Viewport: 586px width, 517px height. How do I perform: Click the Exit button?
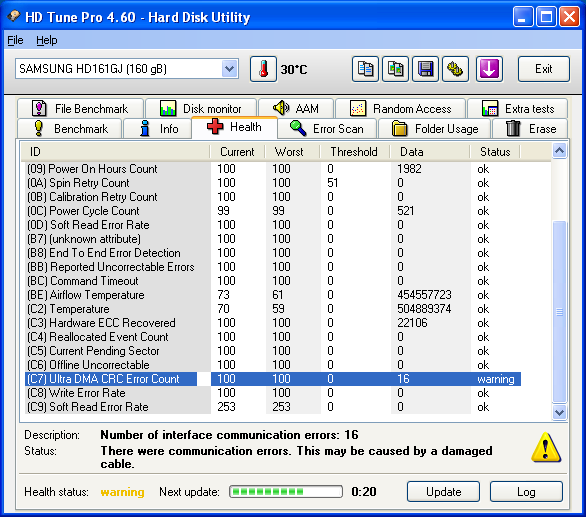(x=544, y=69)
